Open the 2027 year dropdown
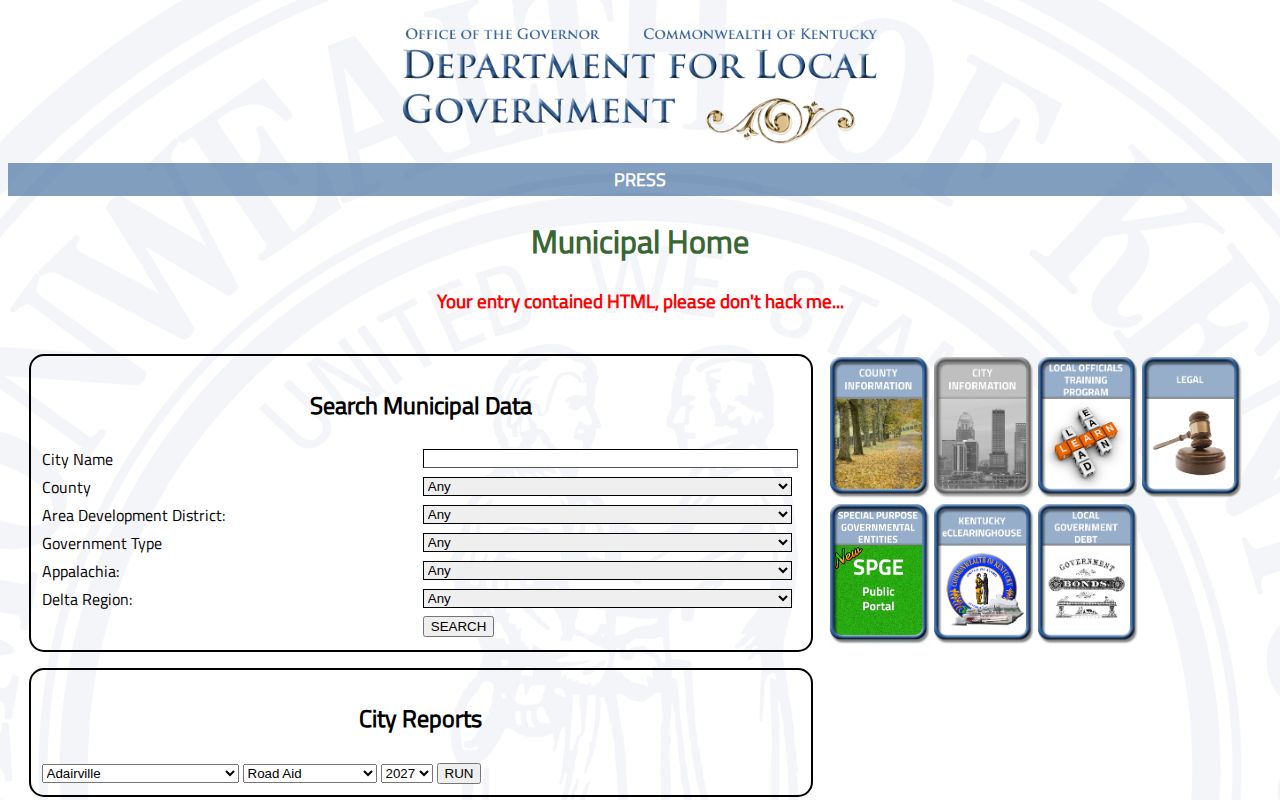The height and width of the screenshot is (800, 1280). (407, 773)
